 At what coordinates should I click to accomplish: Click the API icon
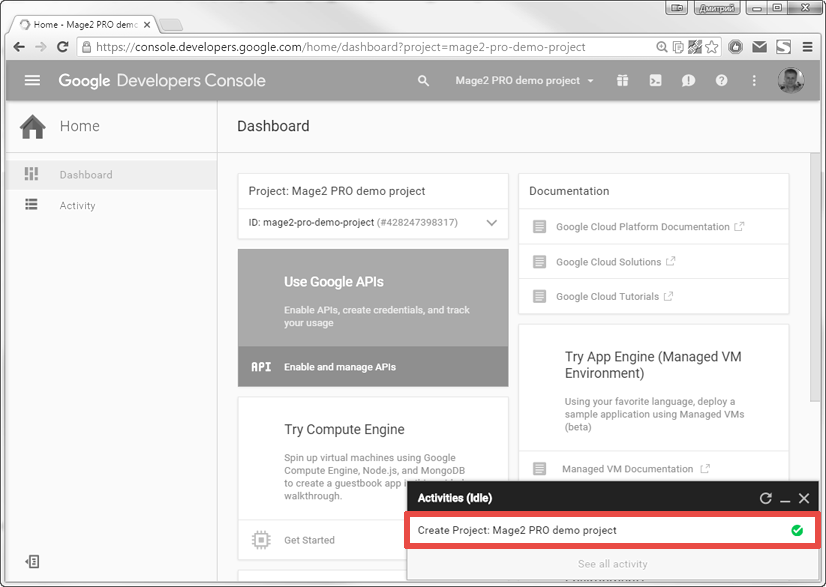tap(261, 367)
